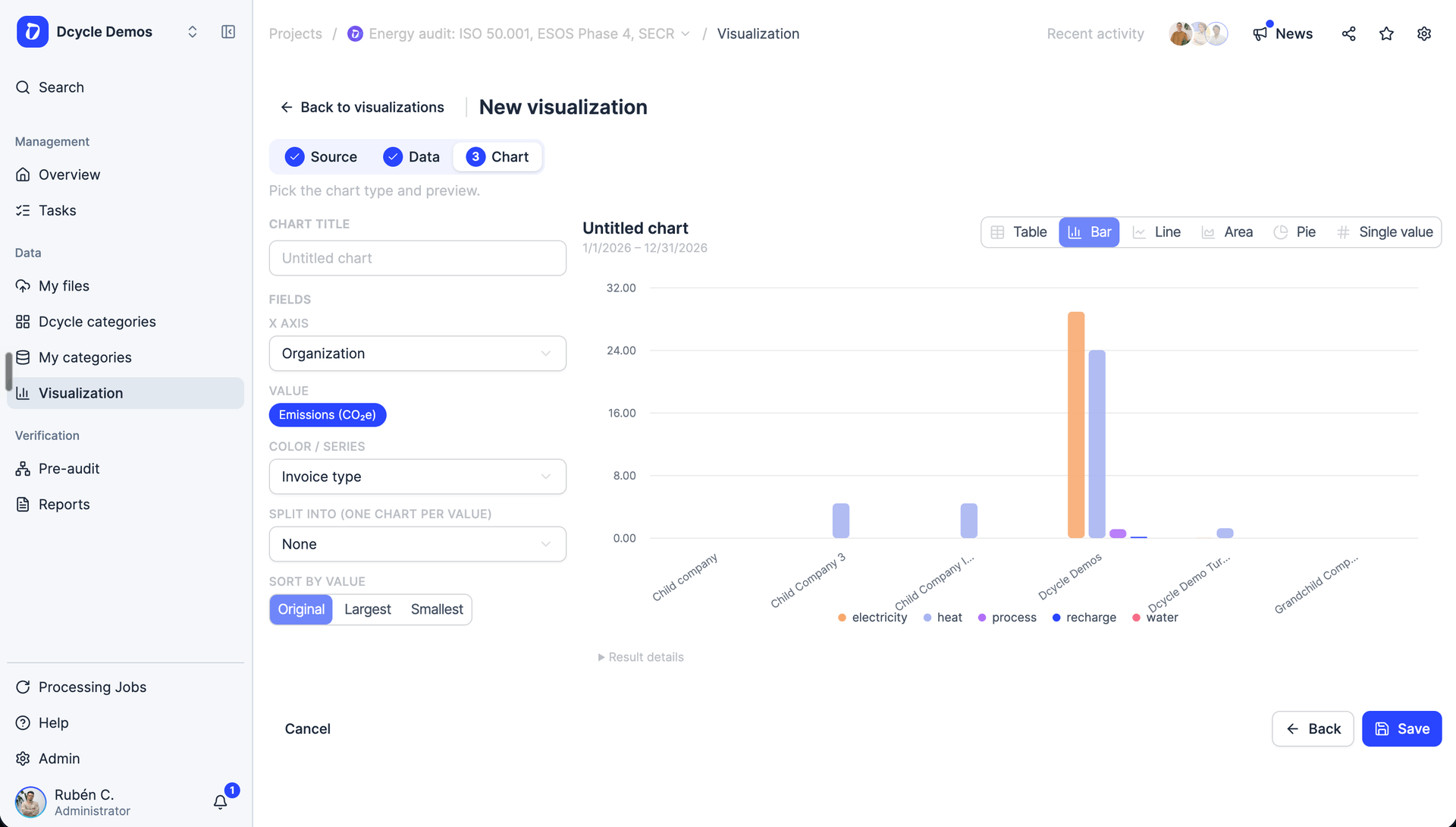Viewport: 1456px width, 827px height.
Task: Select Original sort option
Action: (x=301, y=609)
